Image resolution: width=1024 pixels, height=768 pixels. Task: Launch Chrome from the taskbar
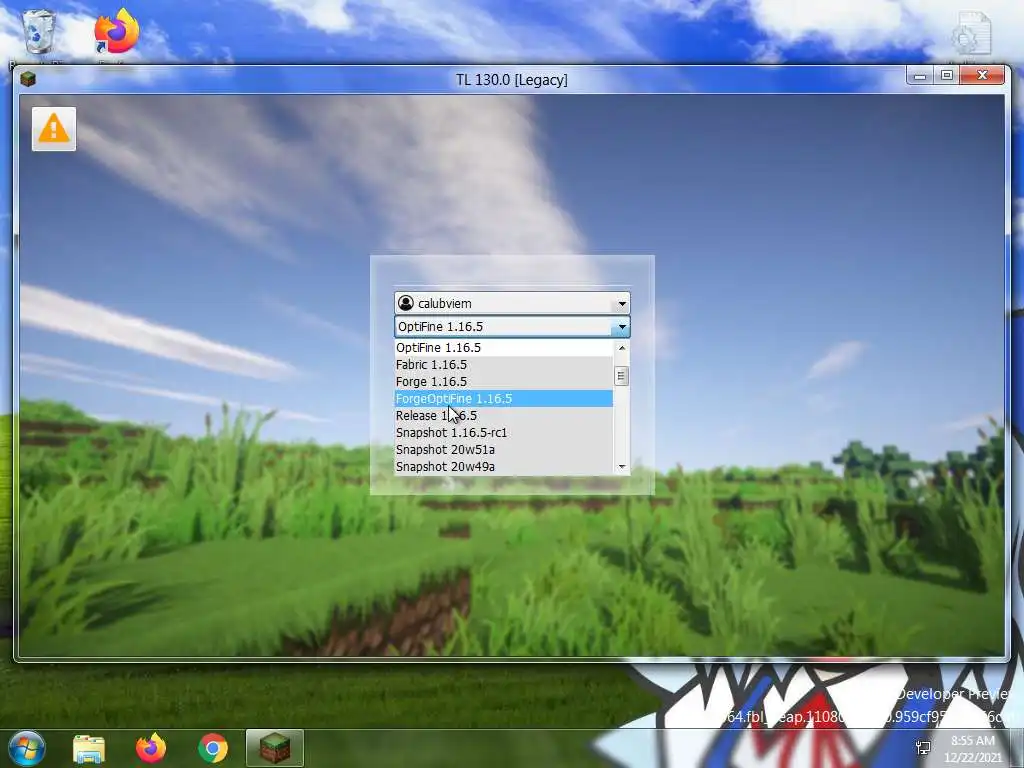[x=213, y=748]
